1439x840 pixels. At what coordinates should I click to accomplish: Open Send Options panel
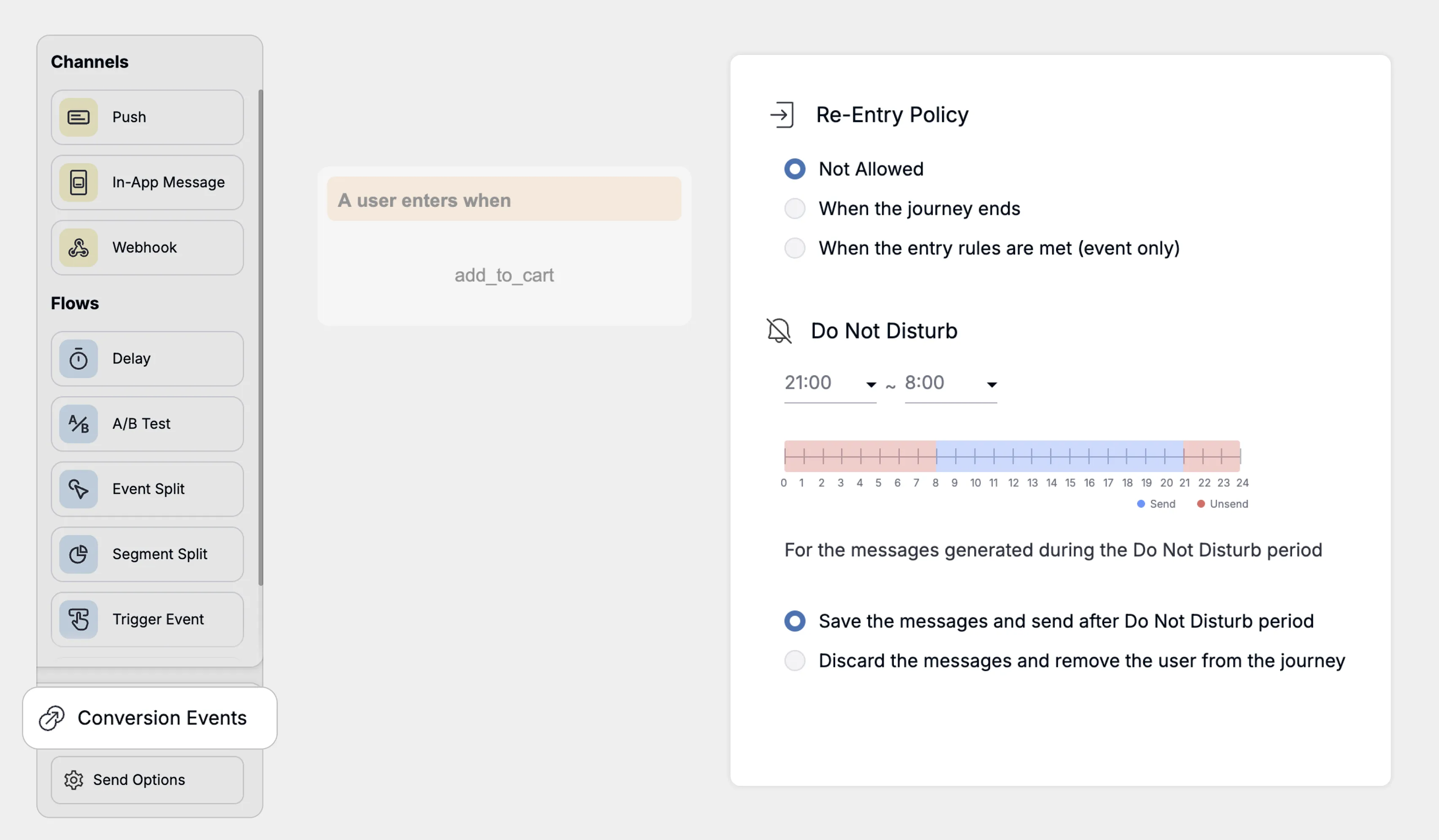[x=147, y=780]
